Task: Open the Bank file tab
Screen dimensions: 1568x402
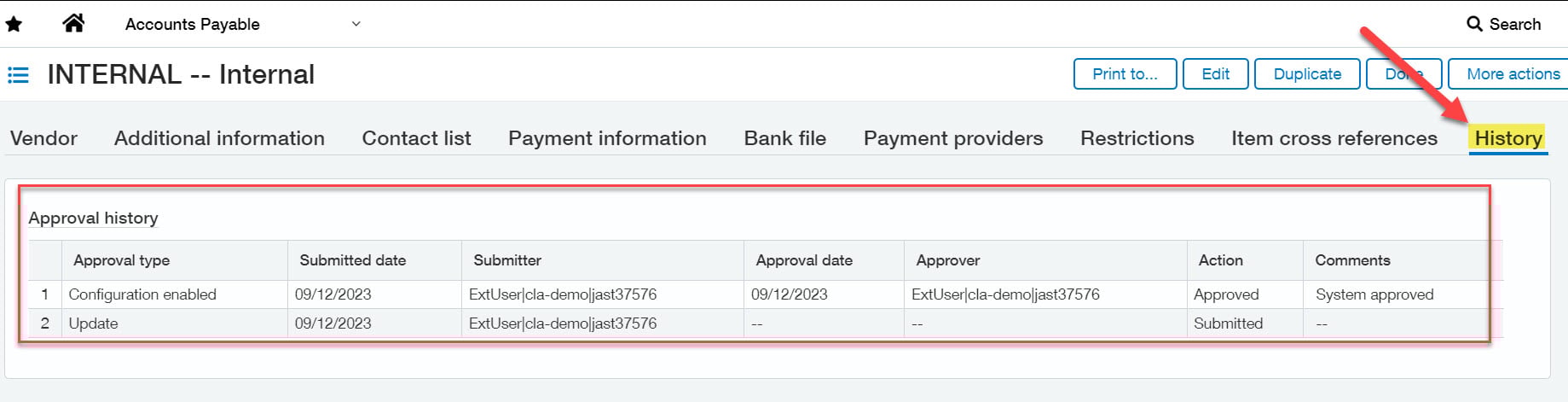Action: [x=784, y=138]
